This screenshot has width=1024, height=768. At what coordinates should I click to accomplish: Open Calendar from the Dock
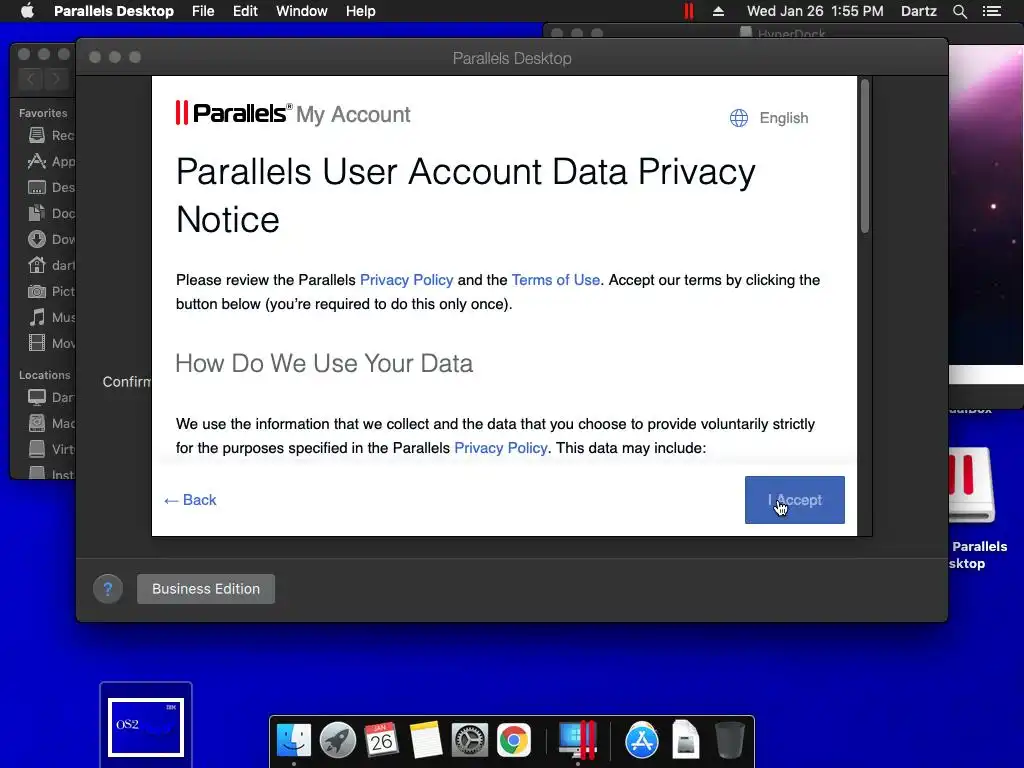[381, 741]
